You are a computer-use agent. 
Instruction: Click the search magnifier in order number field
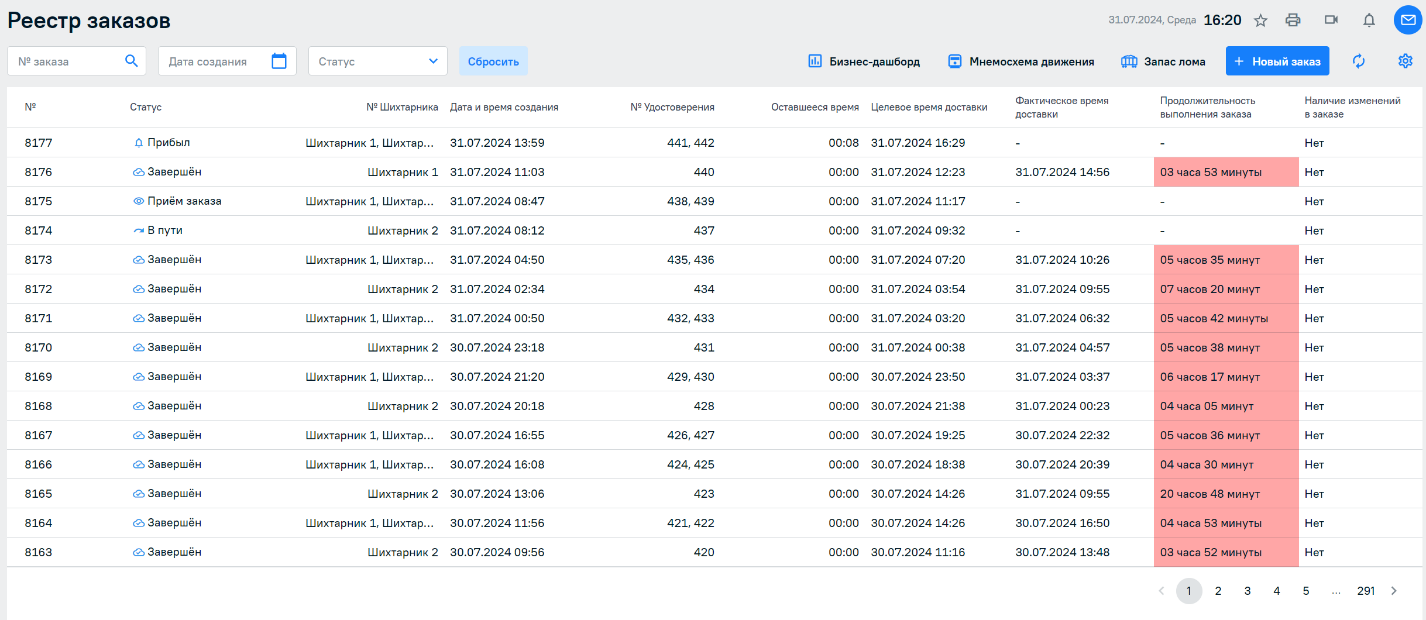pyautogui.click(x=131, y=61)
